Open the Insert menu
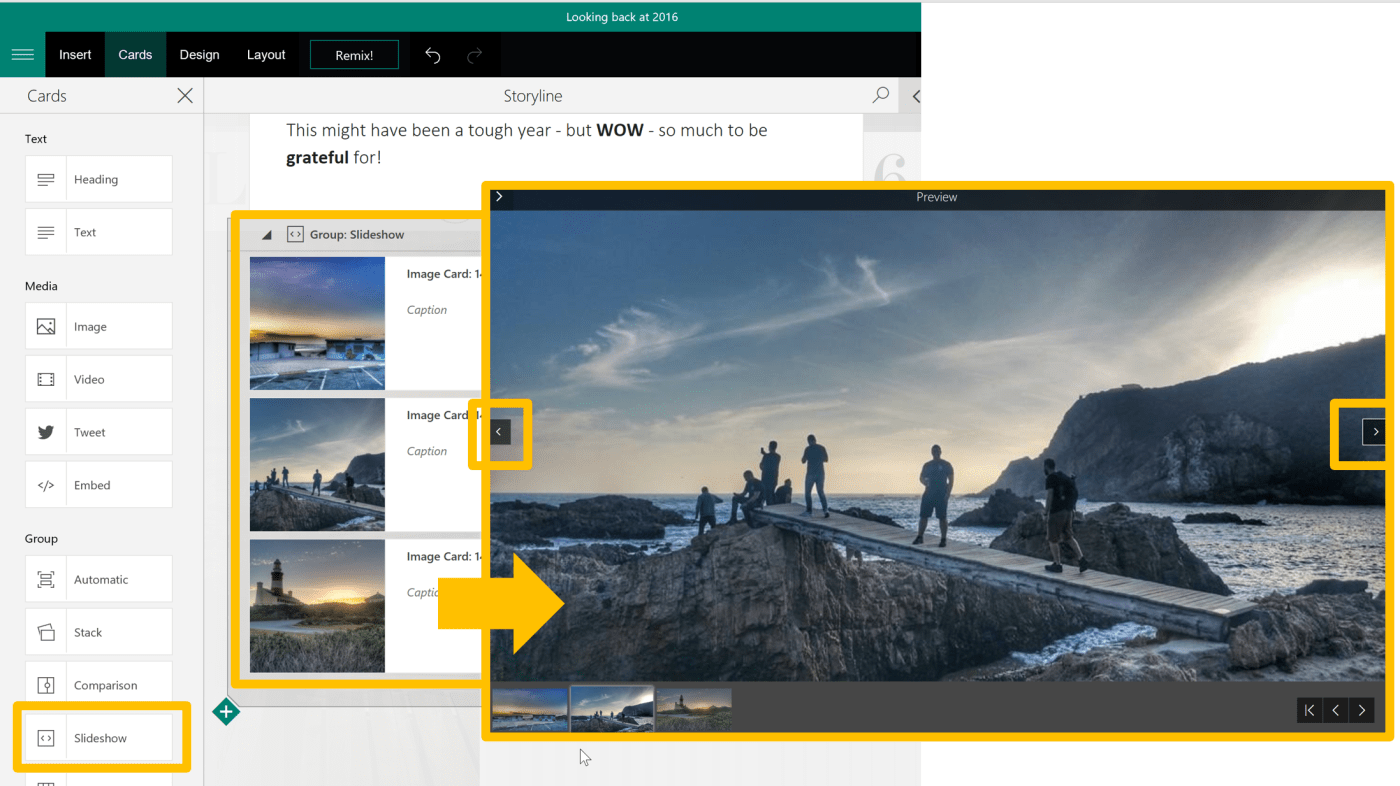The image size is (1400, 786). [x=75, y=55]
